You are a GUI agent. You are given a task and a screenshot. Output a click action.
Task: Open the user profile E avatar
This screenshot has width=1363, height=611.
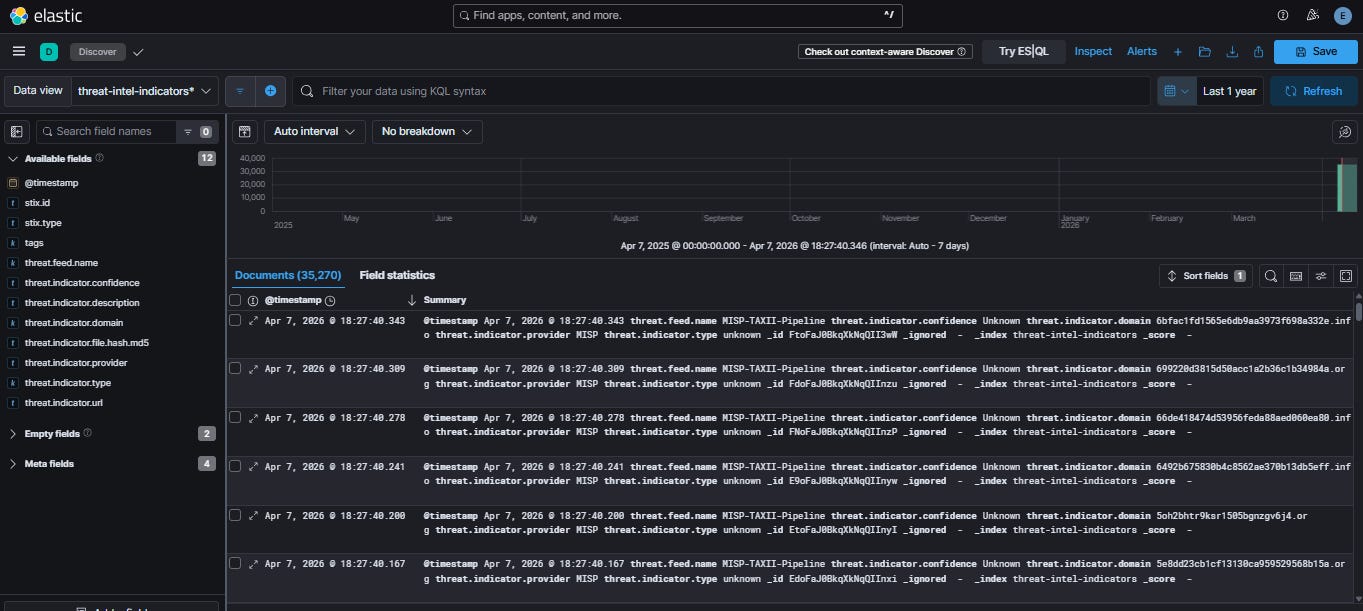(x=1342, y=15)
